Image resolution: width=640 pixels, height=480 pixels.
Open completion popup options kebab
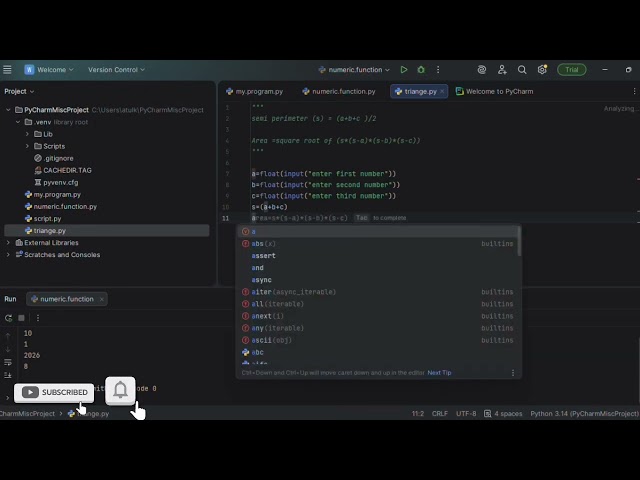coord(513,373)
